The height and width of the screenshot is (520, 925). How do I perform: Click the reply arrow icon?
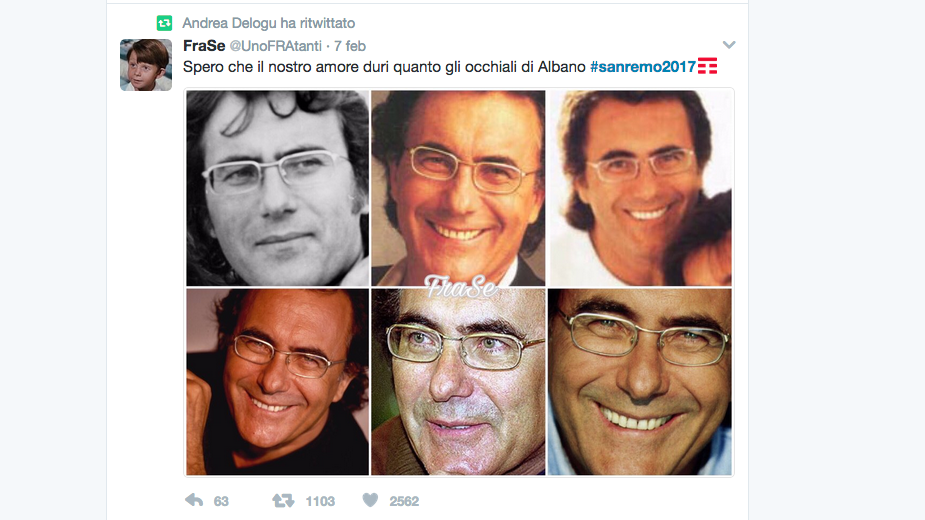coord(194,501)
